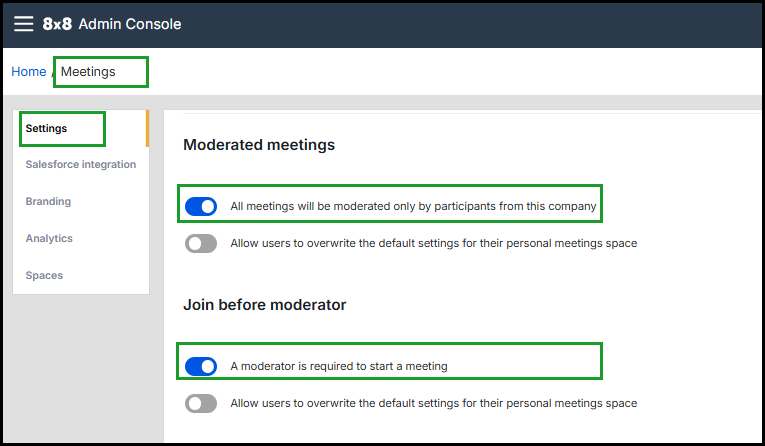Select the Settings sidebar tab
The width and height of the screenshot is (765, 446).
(47, 128)
